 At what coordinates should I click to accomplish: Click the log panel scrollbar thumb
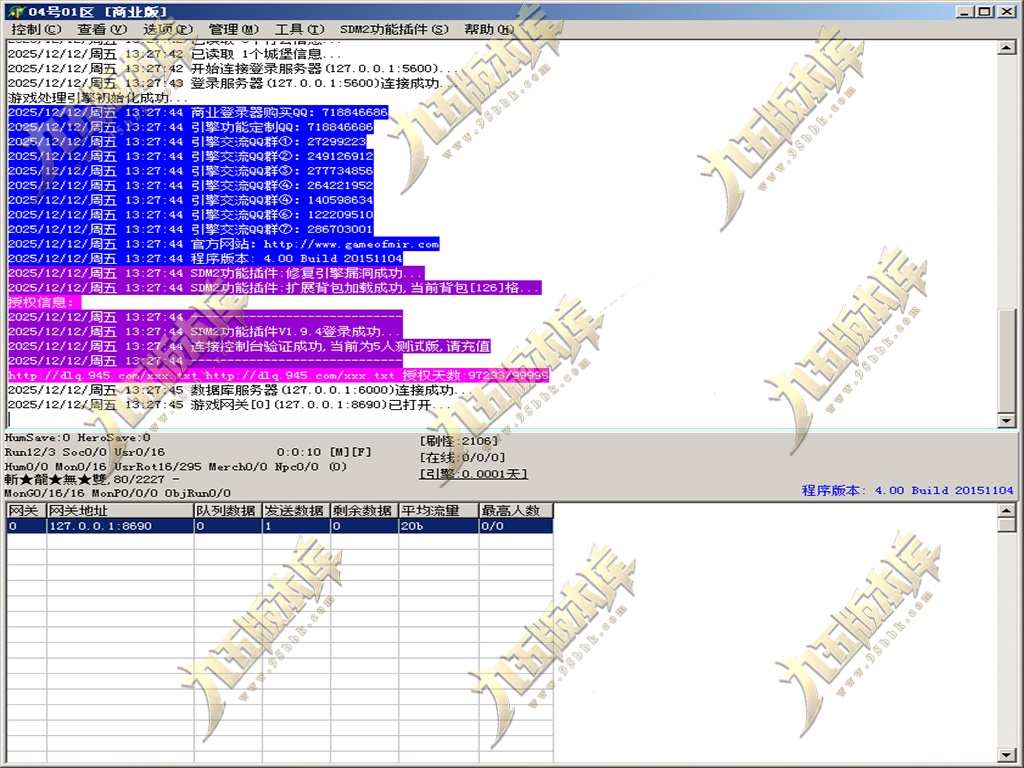click(x=1007, y=360)
